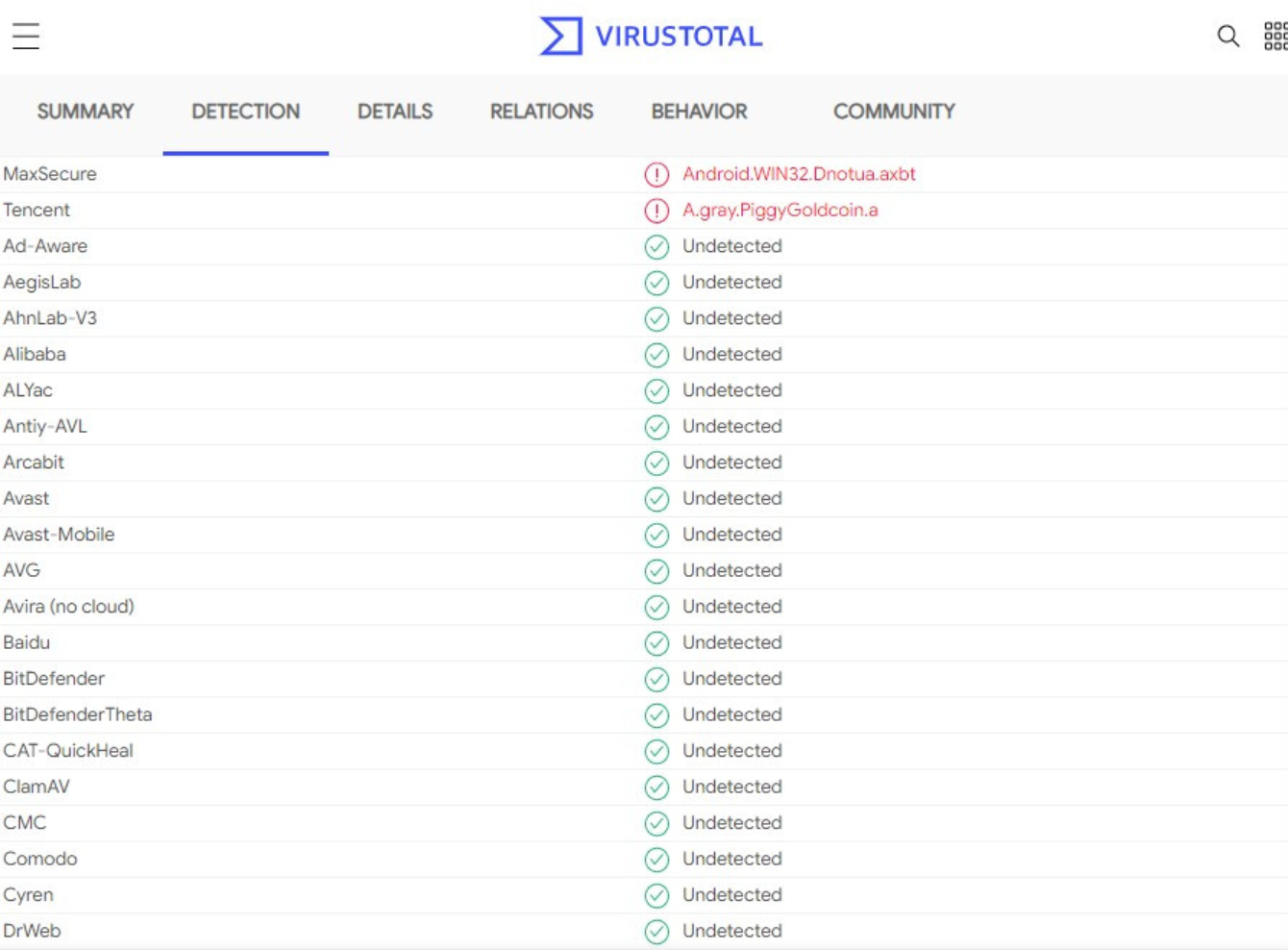
Task: Select the AhnLab-V3 engine name
Action: [50, 318]
